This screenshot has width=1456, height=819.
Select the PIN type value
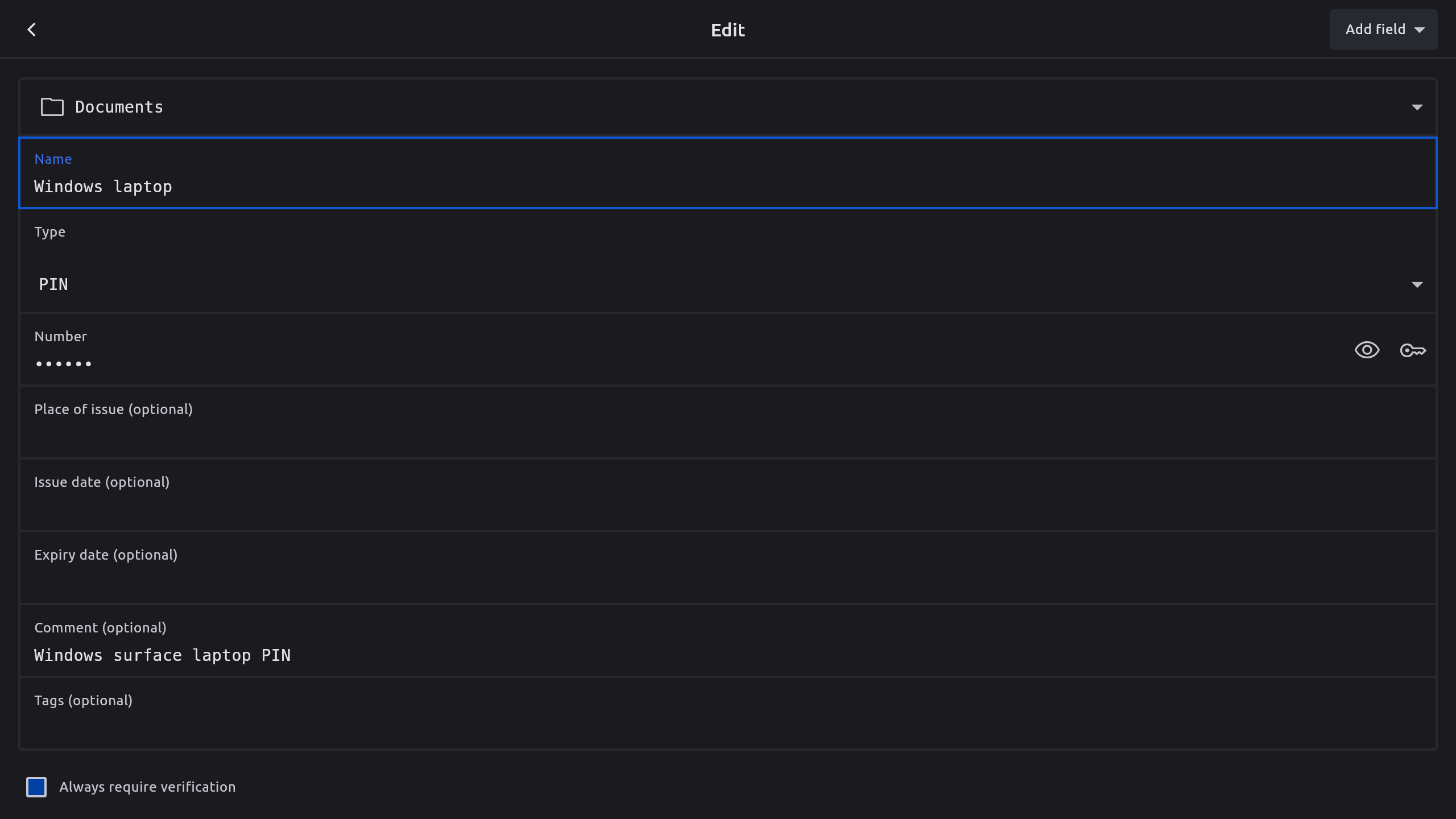click(53, 284)
